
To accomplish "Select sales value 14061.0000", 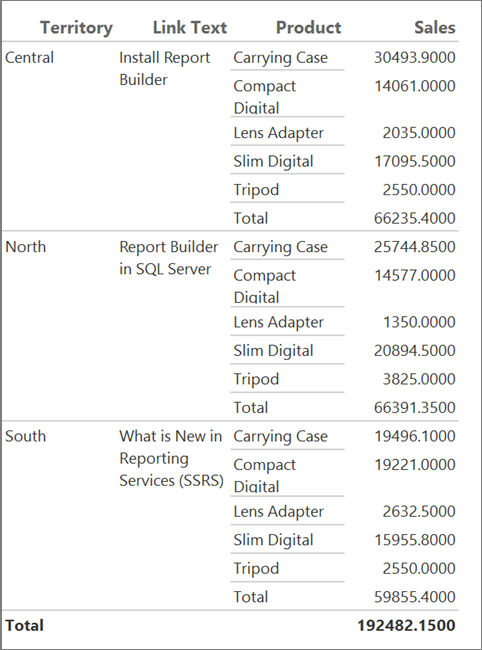I will click(415, 86).
